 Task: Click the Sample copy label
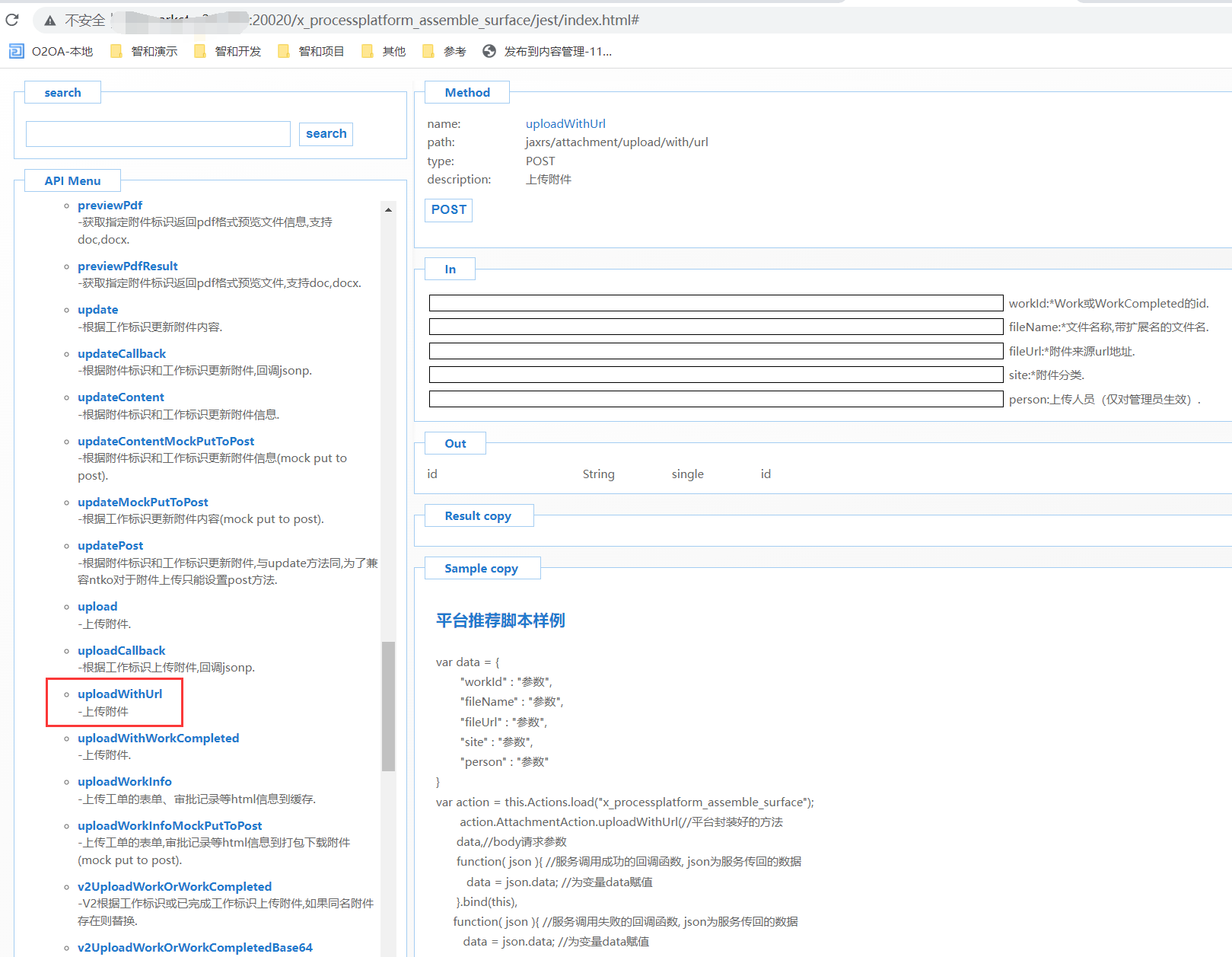pos(481,568)
